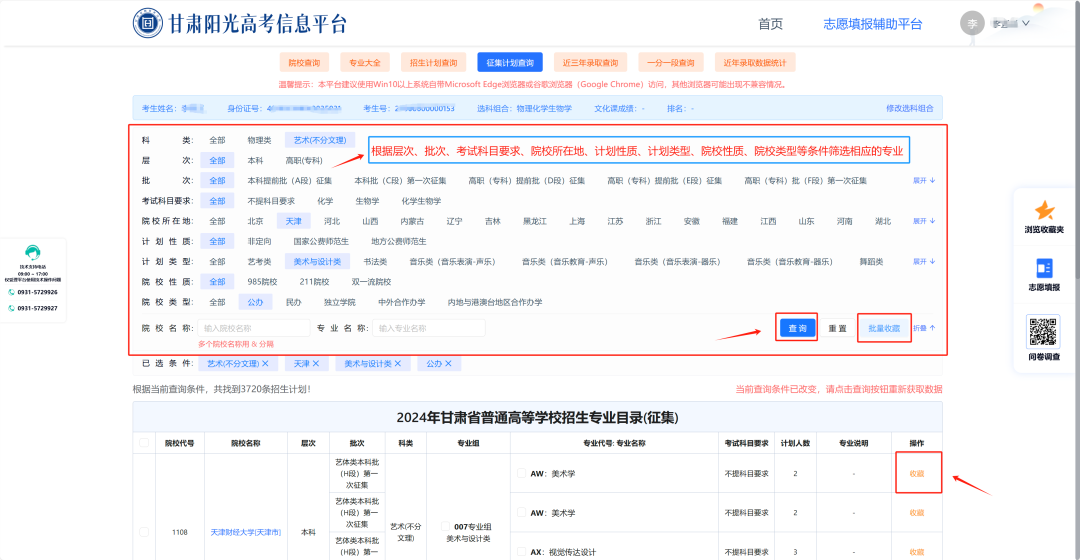Select 非定向 under 计划性质
This screenshot has width=1080, height=560.
pos(259,241)
